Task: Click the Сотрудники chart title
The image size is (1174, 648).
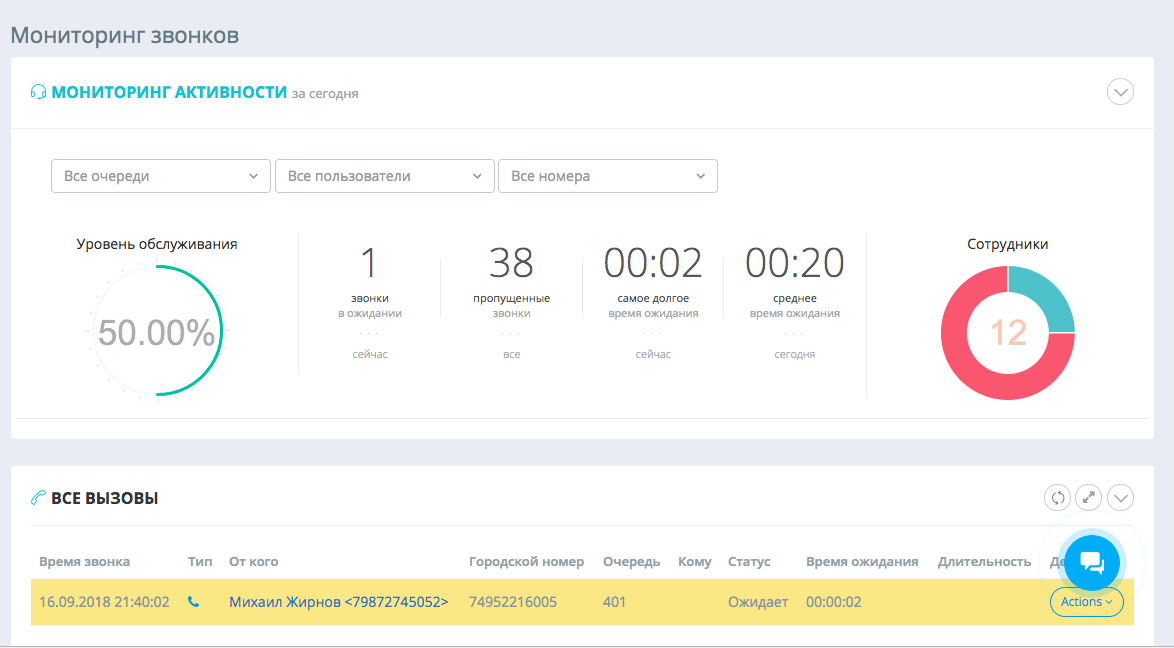Action: tap(1008, 244)
